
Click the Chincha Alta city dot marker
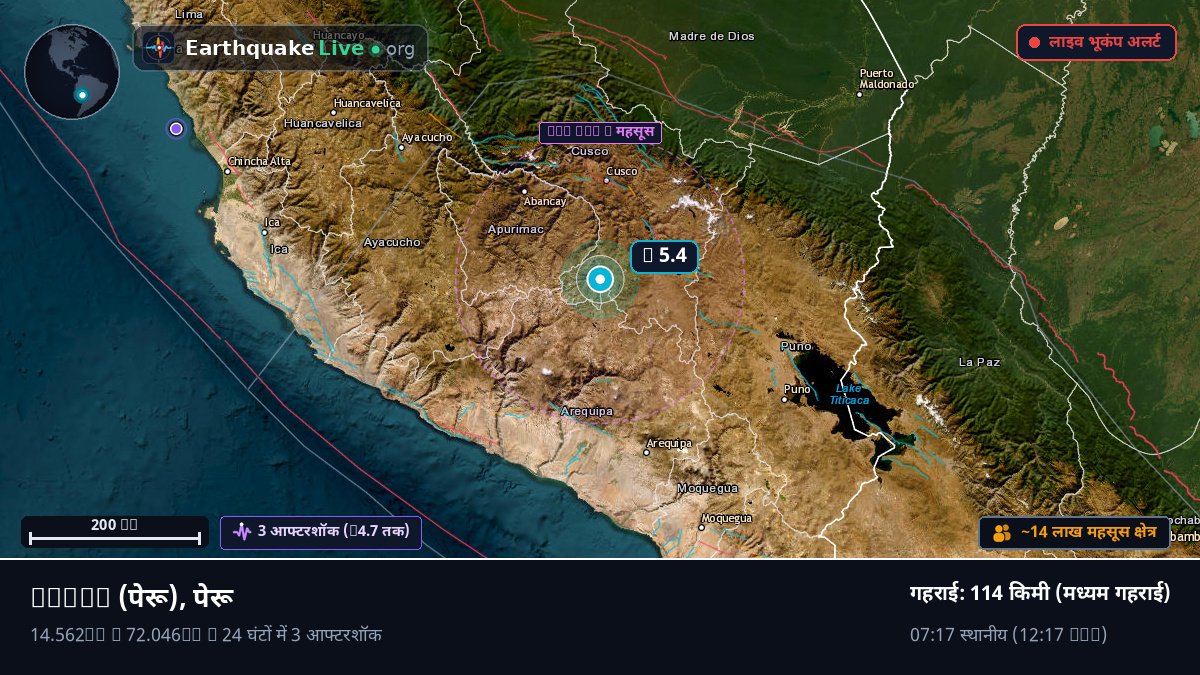coord(227,171)
